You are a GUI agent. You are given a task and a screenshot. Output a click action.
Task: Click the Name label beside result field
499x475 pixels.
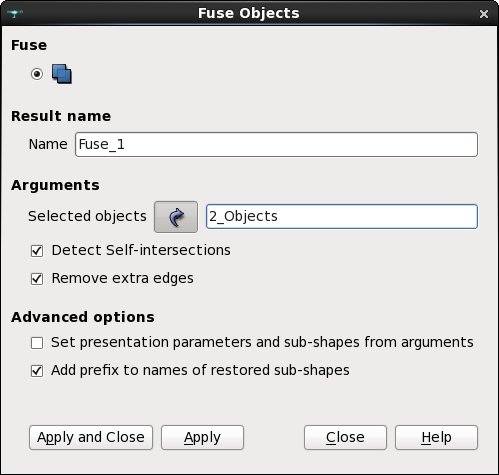click(48, 144)
